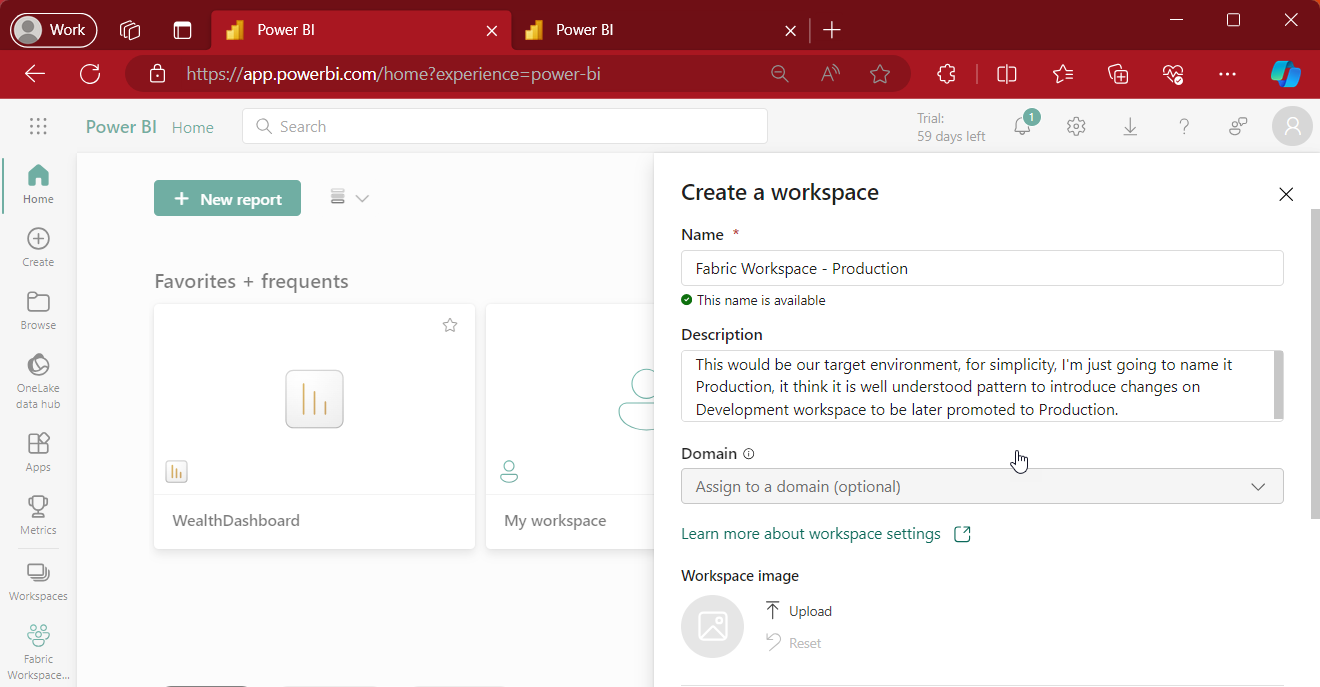Viewport: 1320px width, 687px height.
Task: Expand the view options chevron beside New report
Action: 362,198
